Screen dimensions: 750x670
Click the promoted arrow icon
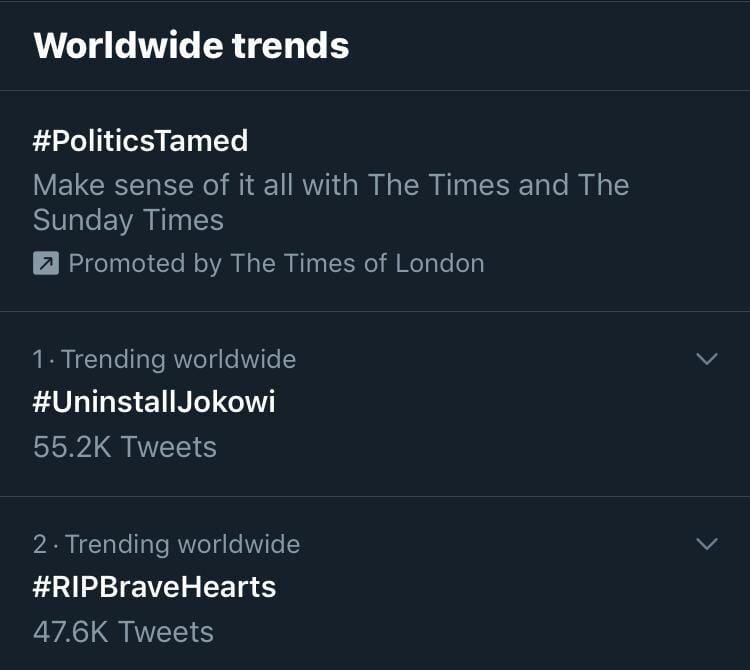pos(46,264)
